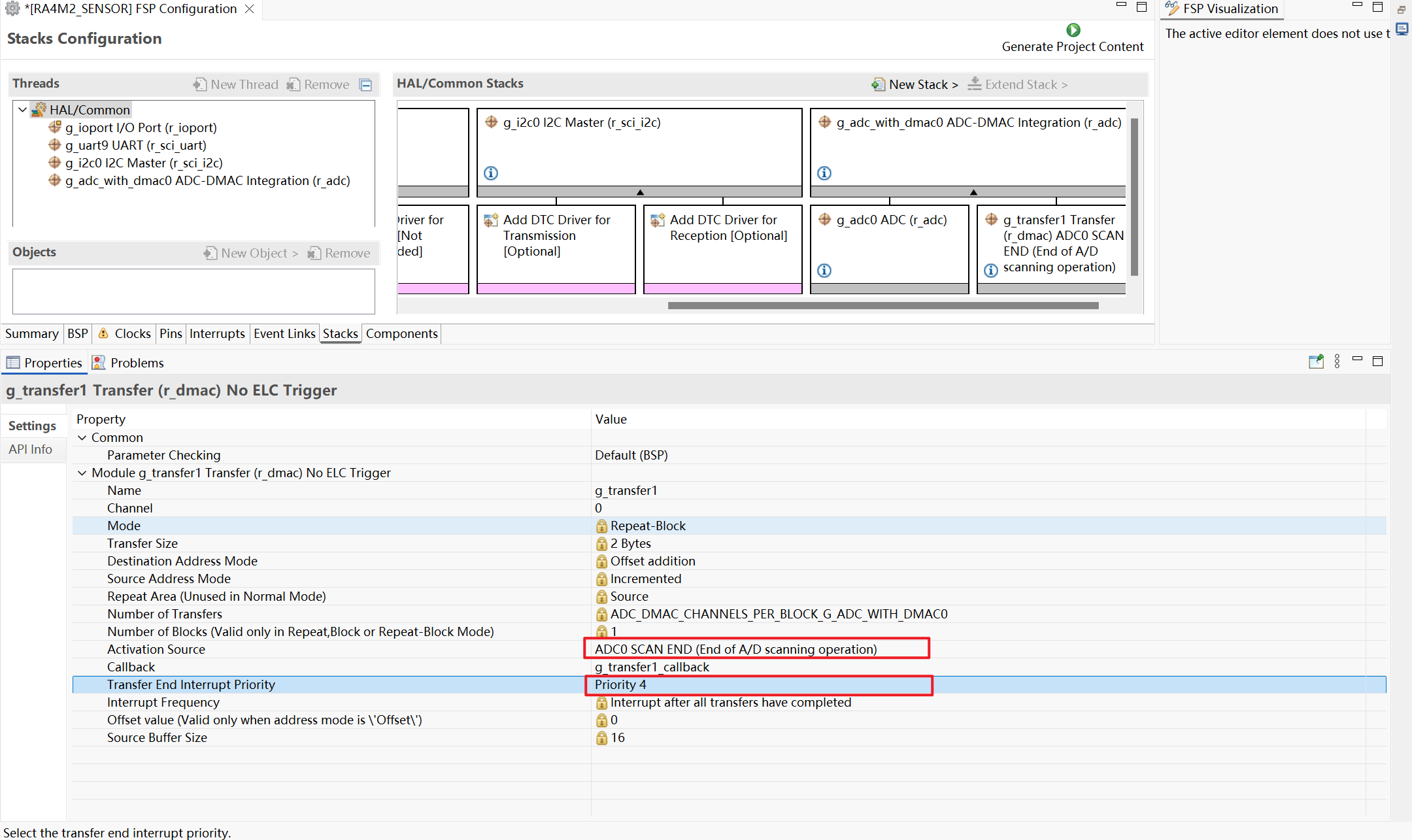The height and width of the screenshot is (840, 1412).
Task: Click the New Stack icon
Action: coord(878,84)
